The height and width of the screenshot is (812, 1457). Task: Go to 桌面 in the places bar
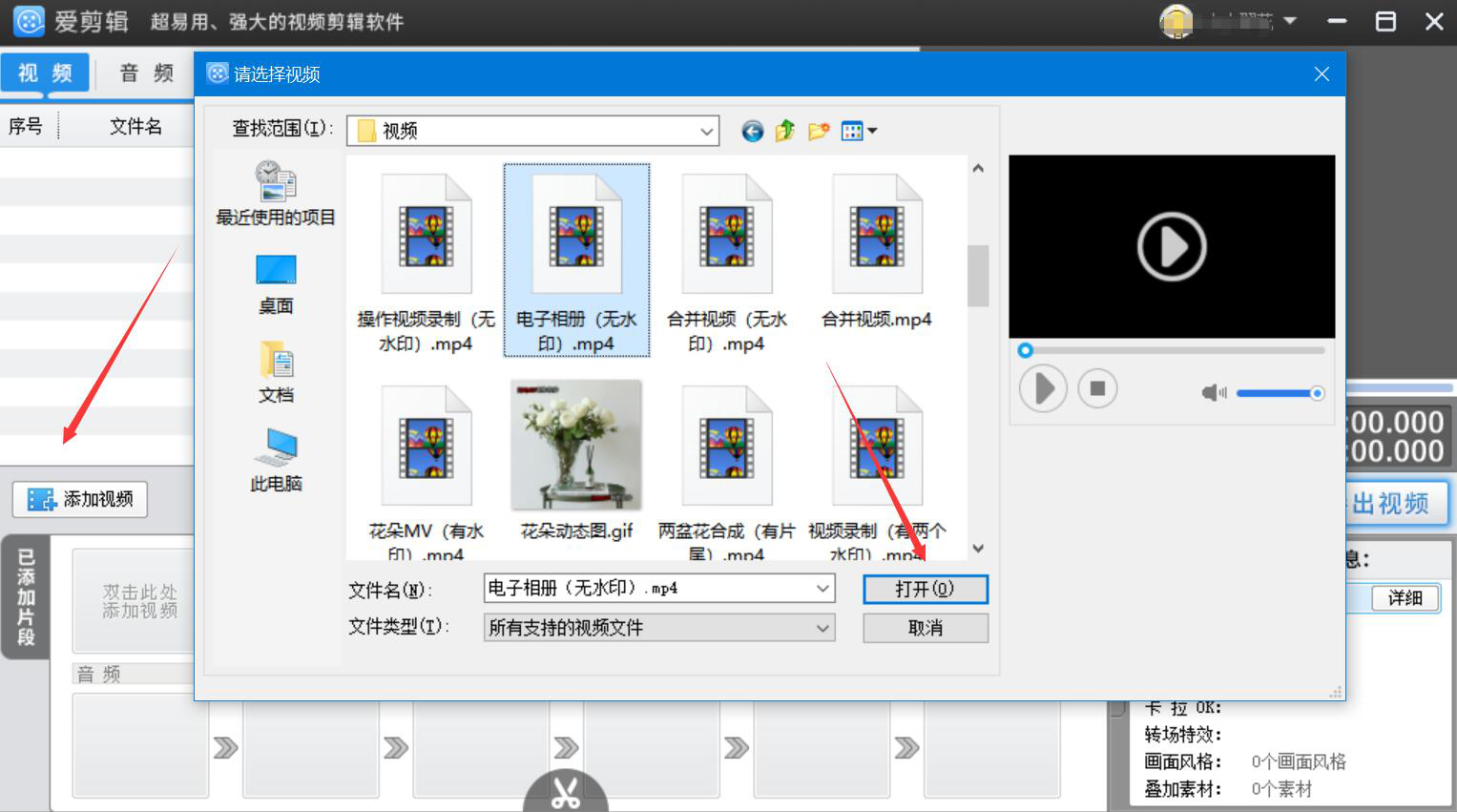tap(276, 284)
